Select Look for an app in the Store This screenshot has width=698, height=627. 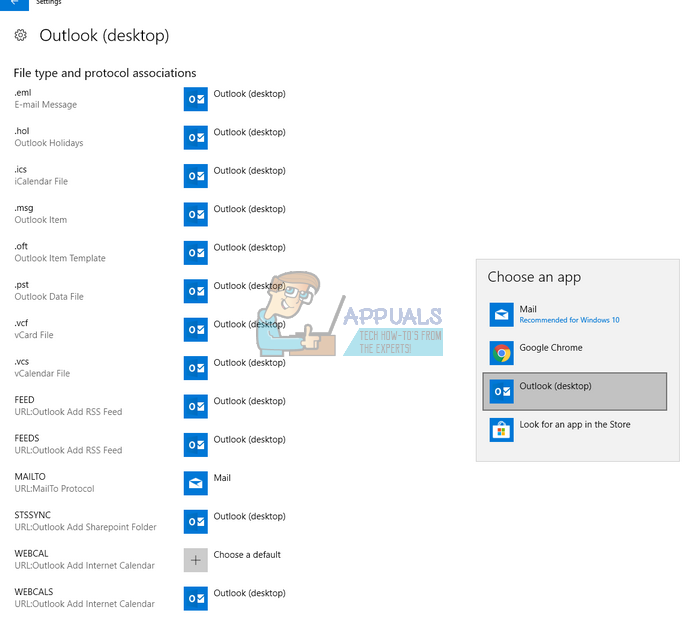[x=575, y=430]
